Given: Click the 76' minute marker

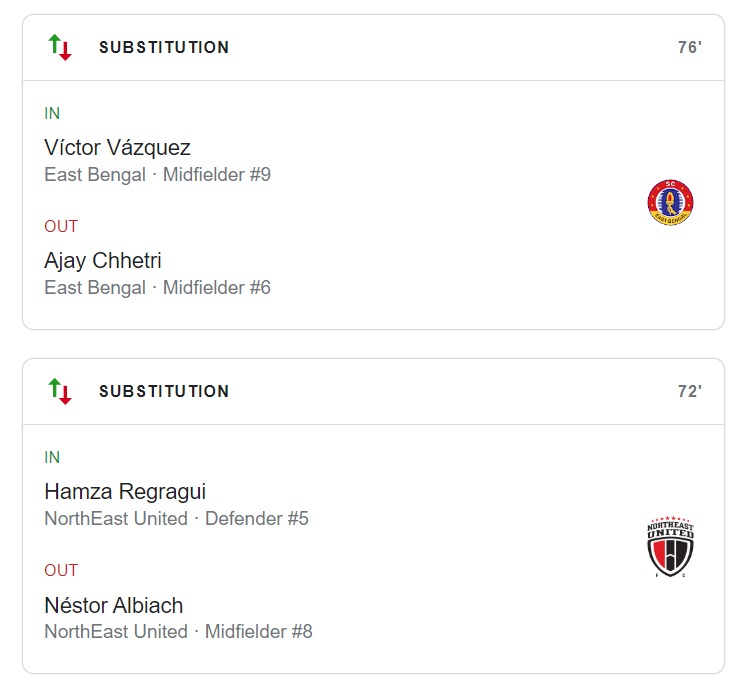Looking at the screenshot, I should (689, 47).
